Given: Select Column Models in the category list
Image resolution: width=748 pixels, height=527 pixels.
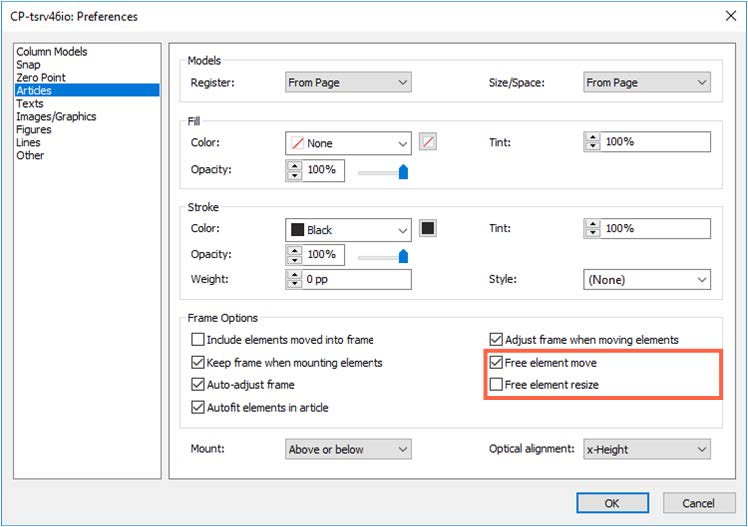Looking at the screenshot, I should tap(52, 52).
